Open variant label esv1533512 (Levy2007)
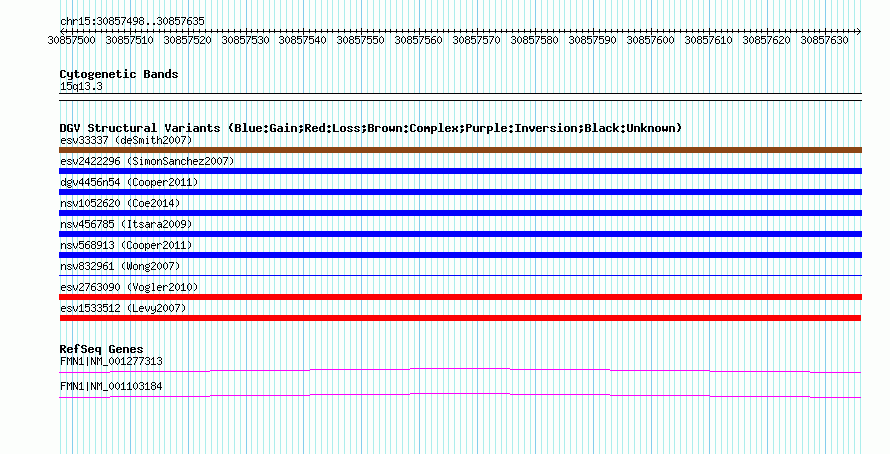Viewport: 890px width, 454px height. 123,308
